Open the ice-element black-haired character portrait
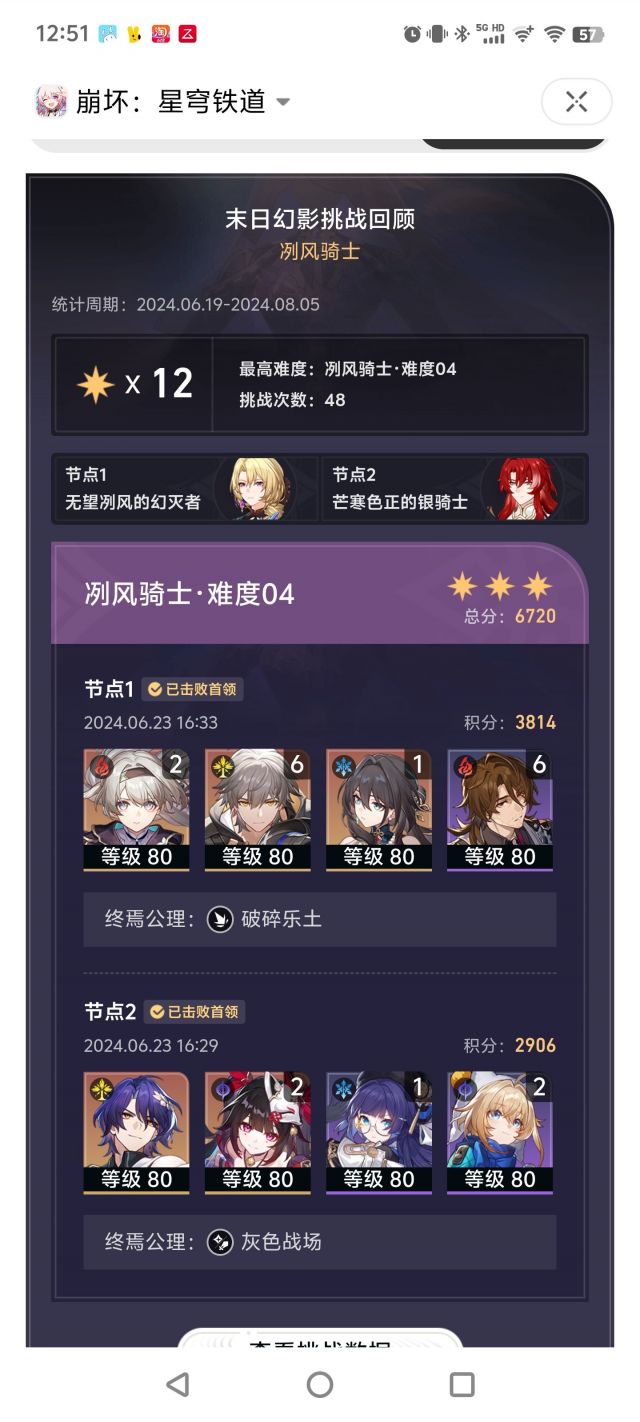 point(379,809)
